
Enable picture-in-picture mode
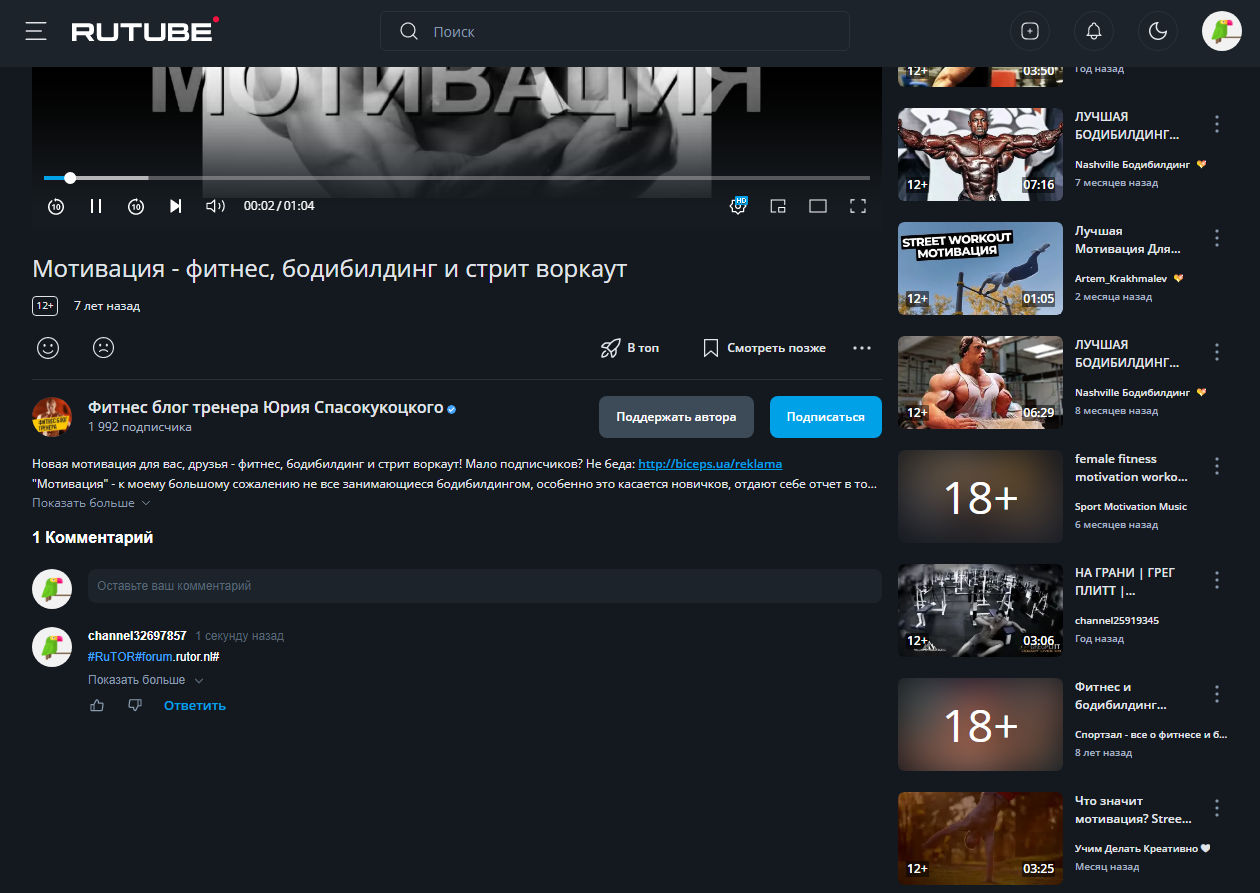coord(778,206)
